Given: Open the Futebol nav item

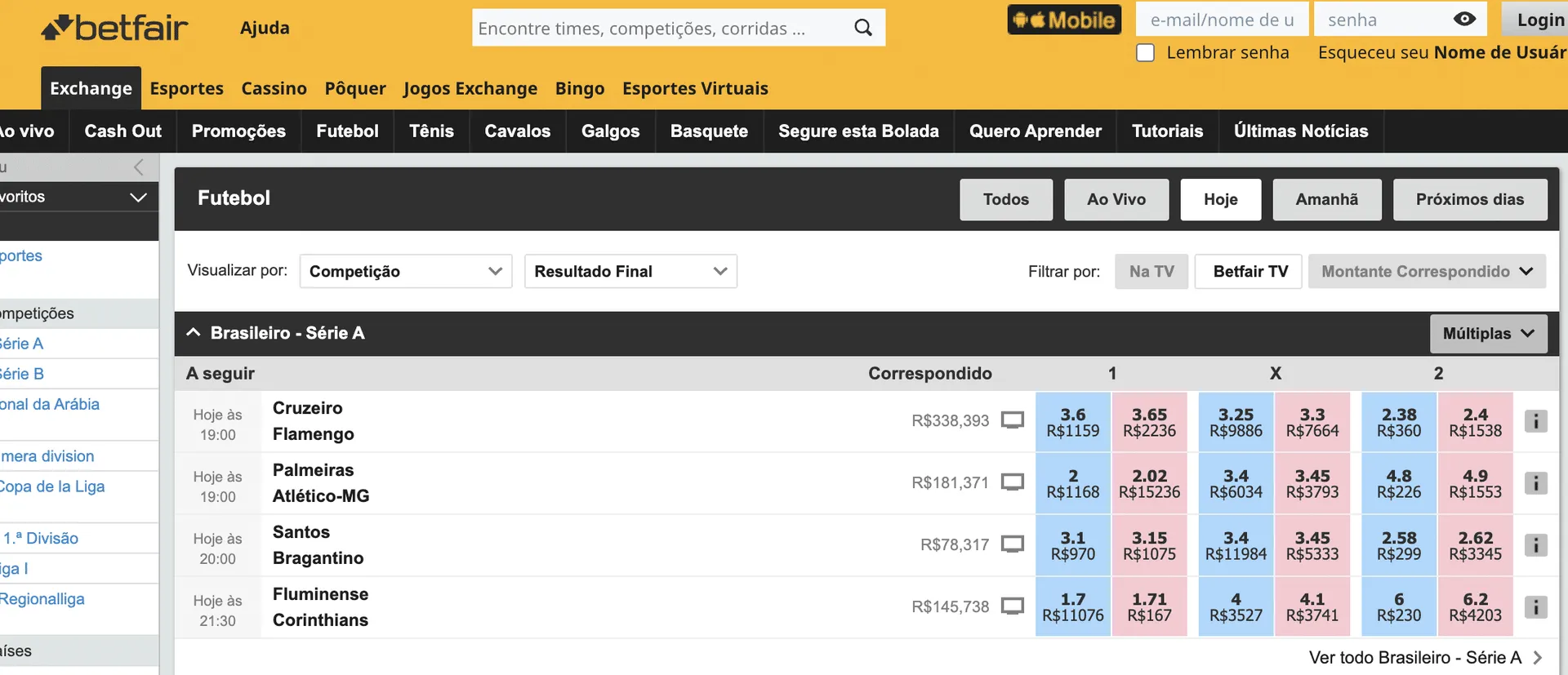Looking at the screenshot, I should (347, 131).
